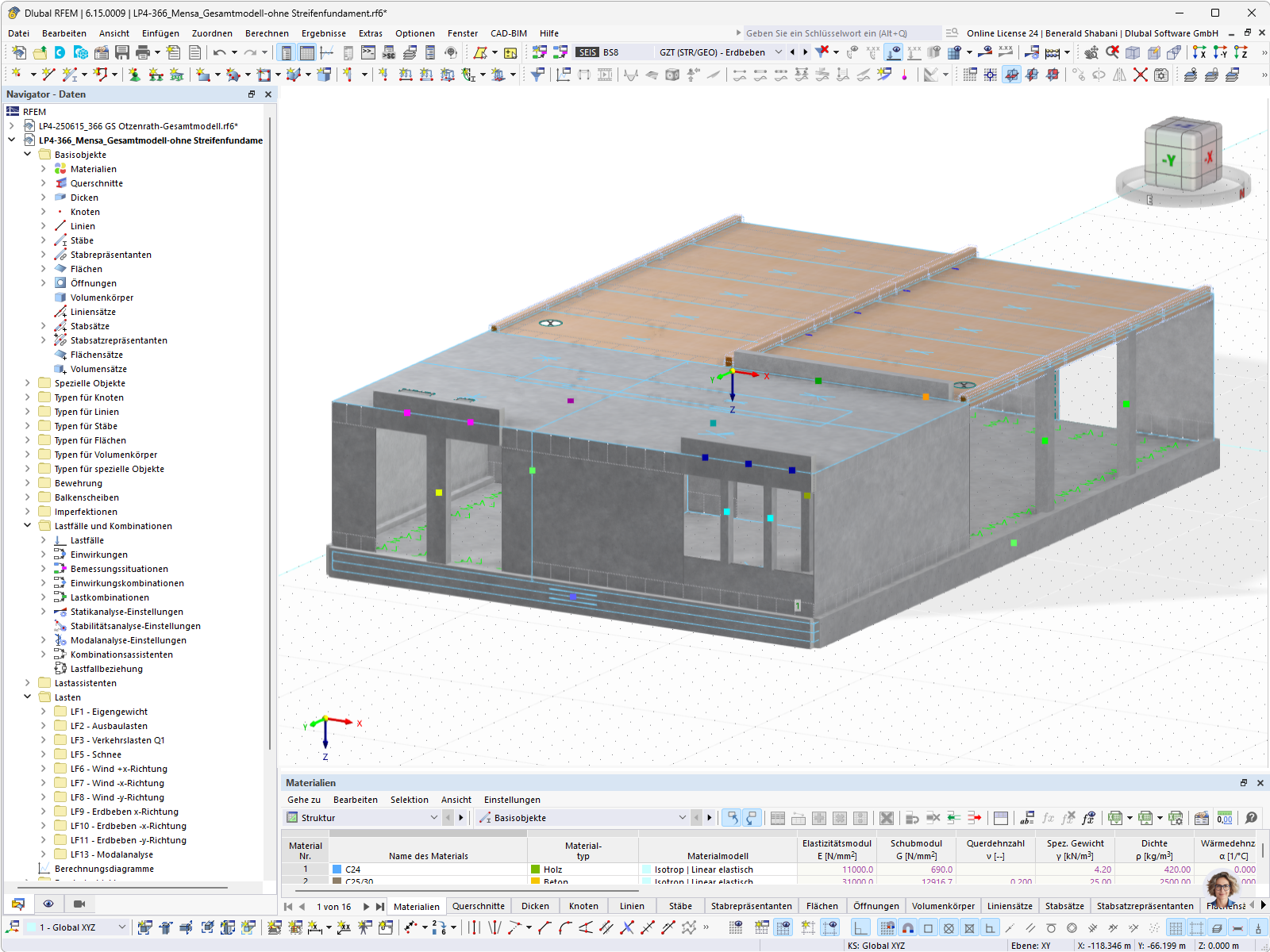Click Gehe zu in Materialien panel
The image size is (1270, 952).
click(304, 800)
